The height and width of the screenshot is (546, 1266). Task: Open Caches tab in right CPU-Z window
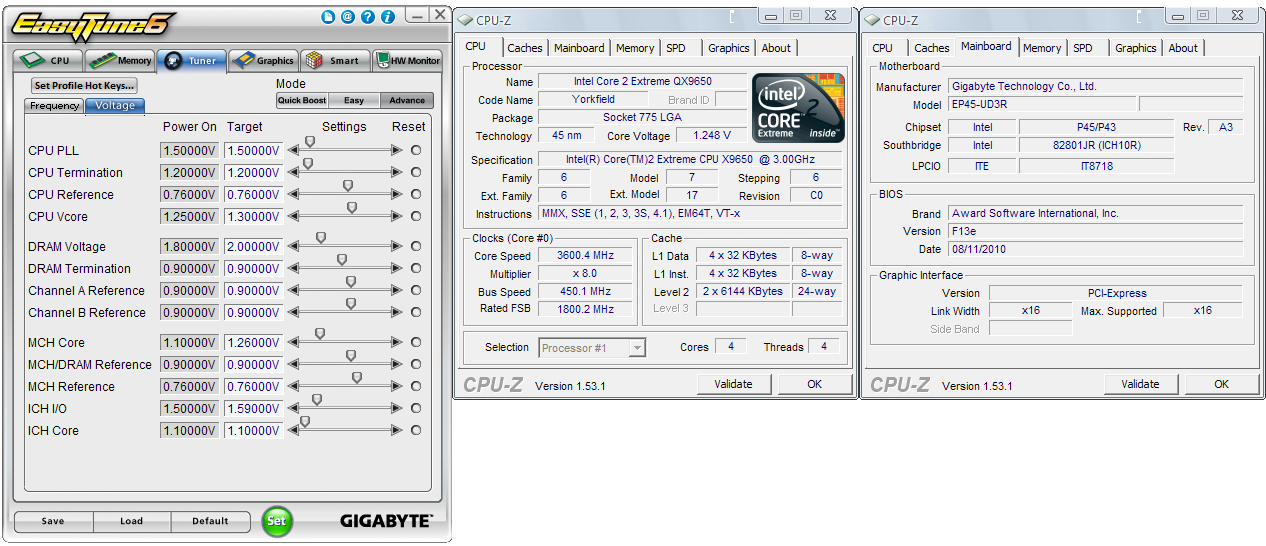931,48
